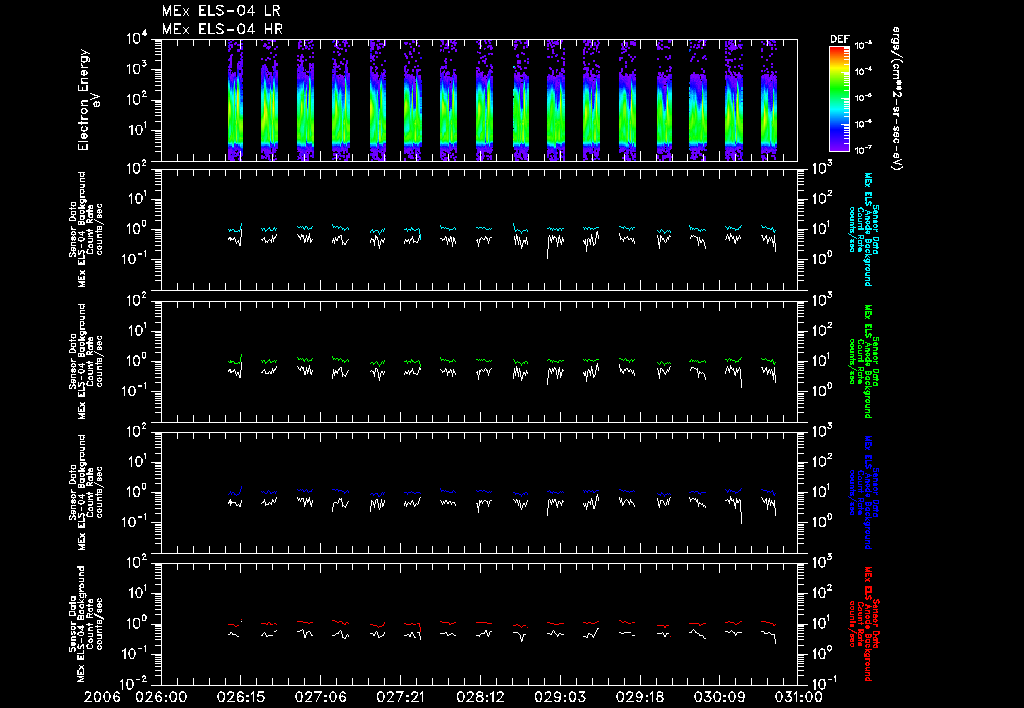The image size is (1024, 708).
Task: Click the '029:03' time axis label
Action: click(559, 697)
